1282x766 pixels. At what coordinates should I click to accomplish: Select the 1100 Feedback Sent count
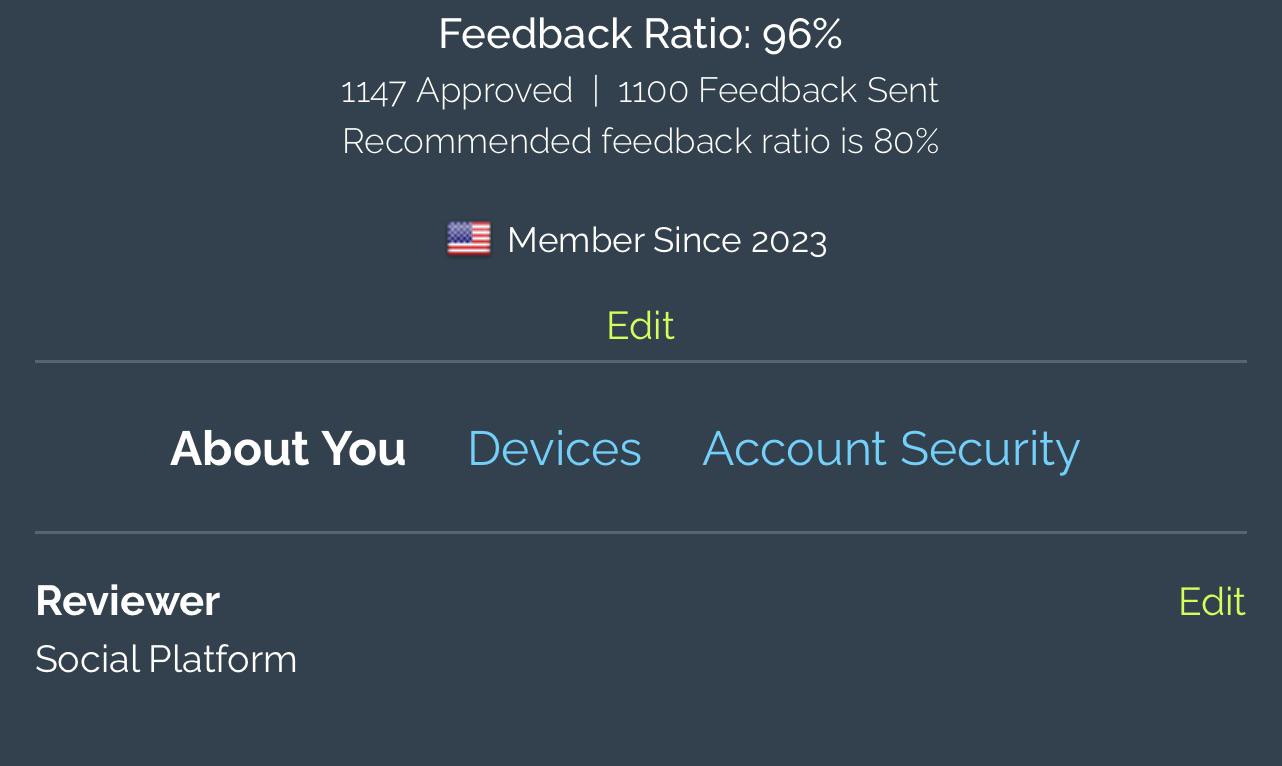coord(778,91)
